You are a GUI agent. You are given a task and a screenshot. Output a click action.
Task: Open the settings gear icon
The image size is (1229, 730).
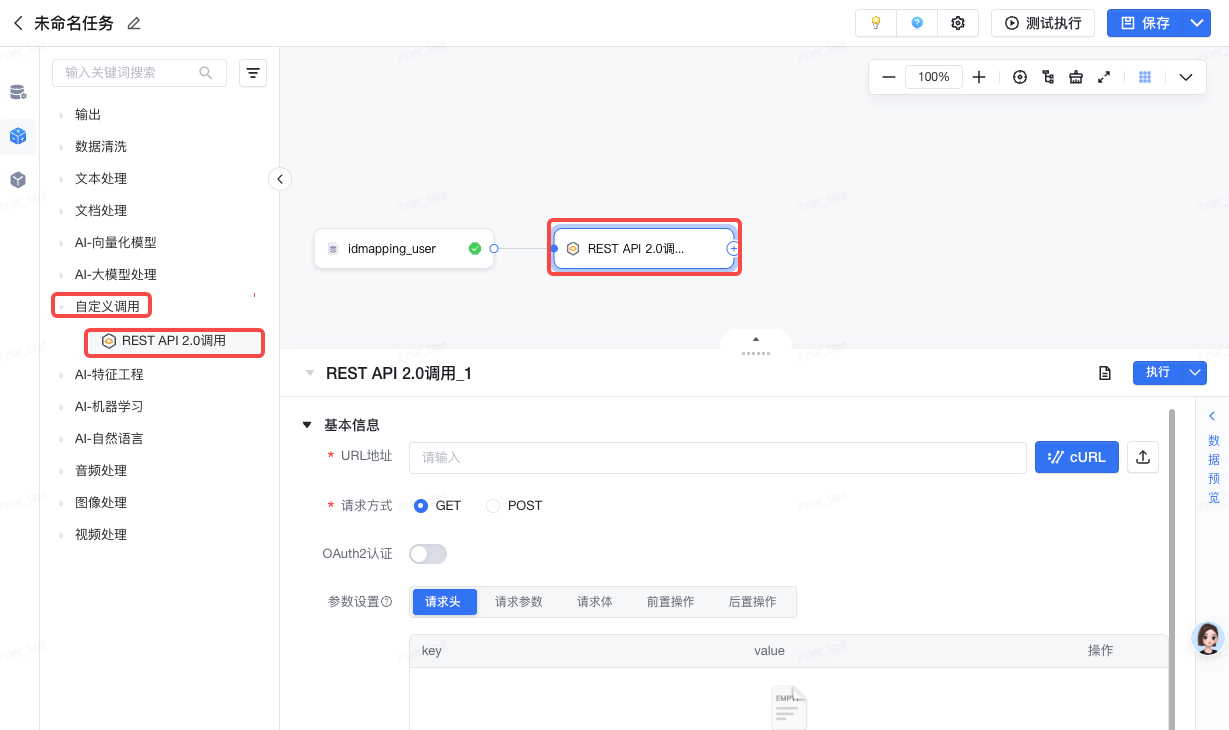958,23
